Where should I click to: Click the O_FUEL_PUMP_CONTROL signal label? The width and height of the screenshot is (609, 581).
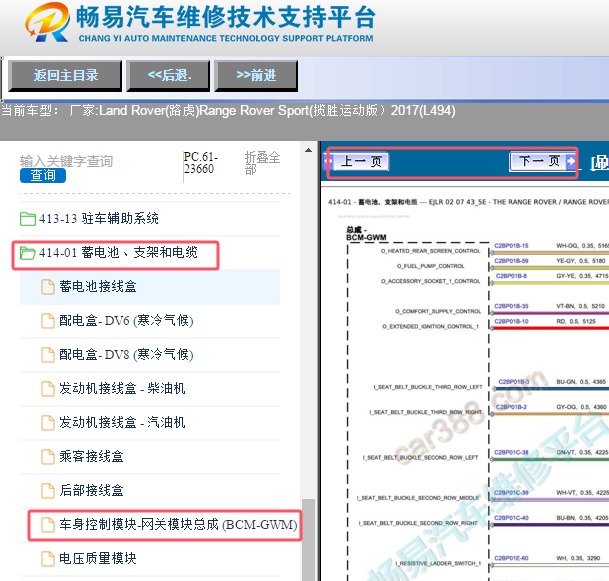(430, 266)
